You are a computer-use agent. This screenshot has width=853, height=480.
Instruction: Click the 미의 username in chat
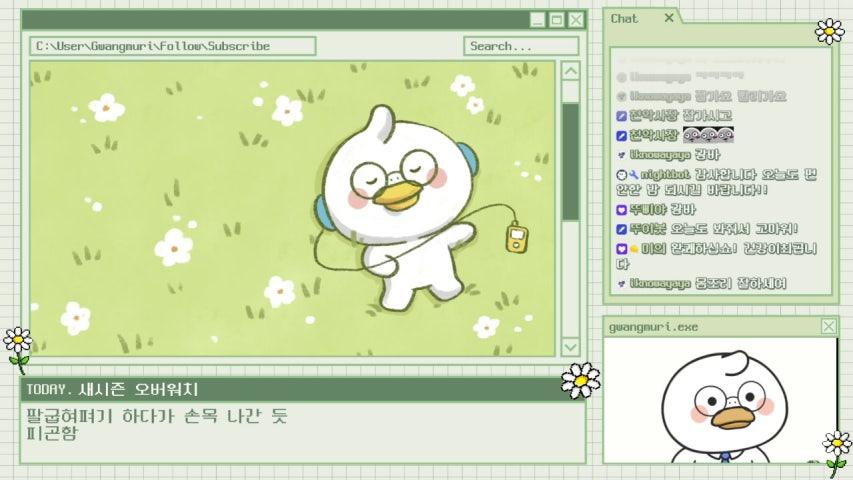(x=651, y=249)
